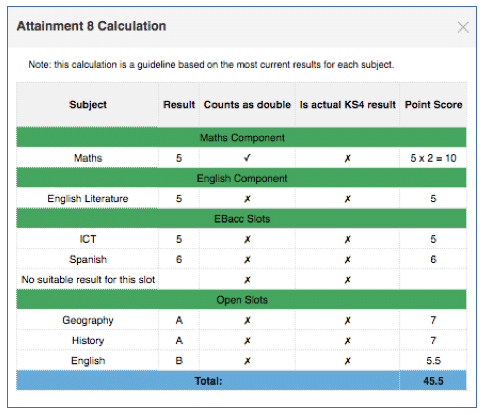Image resolution: width=486 pixels, height=415 pixels.
Task: Select the Point Score column header
Action: point(433,105)
